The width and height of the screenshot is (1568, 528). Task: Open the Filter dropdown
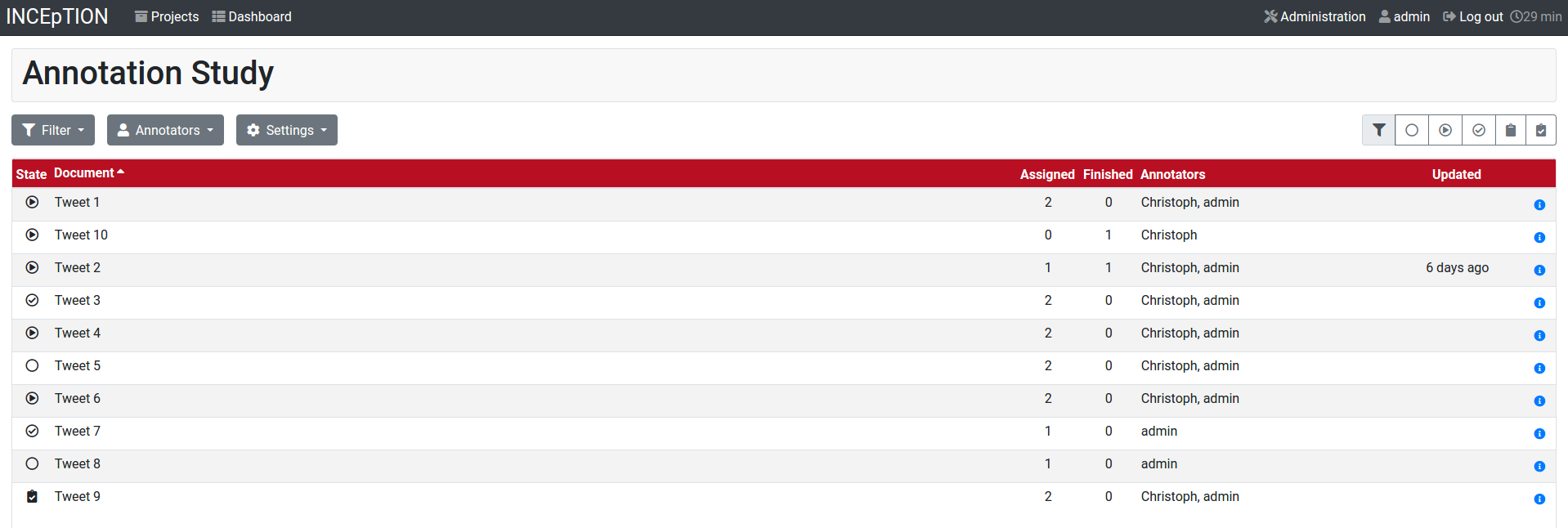(x=53, y=130)
